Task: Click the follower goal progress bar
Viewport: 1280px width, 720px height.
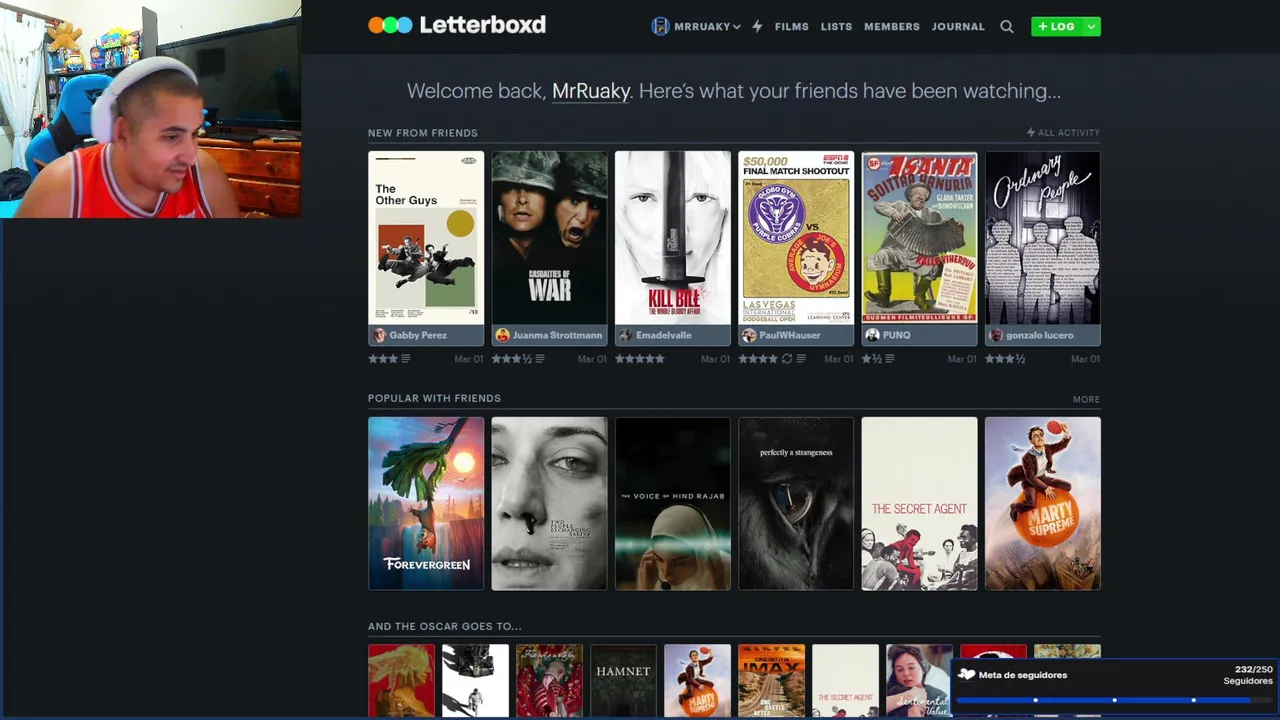Action: click(x=1114, y=700)
